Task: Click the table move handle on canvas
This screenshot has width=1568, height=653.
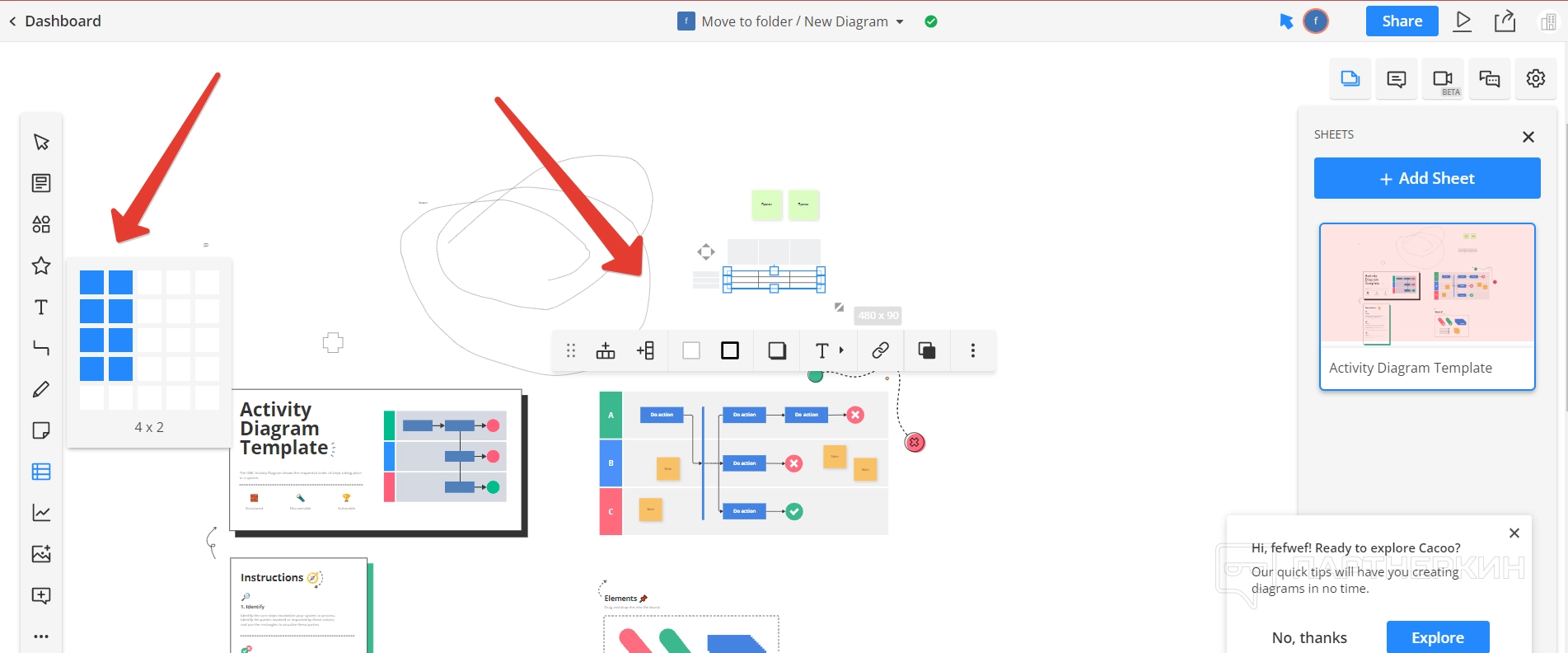Action: tap(706, 251)
